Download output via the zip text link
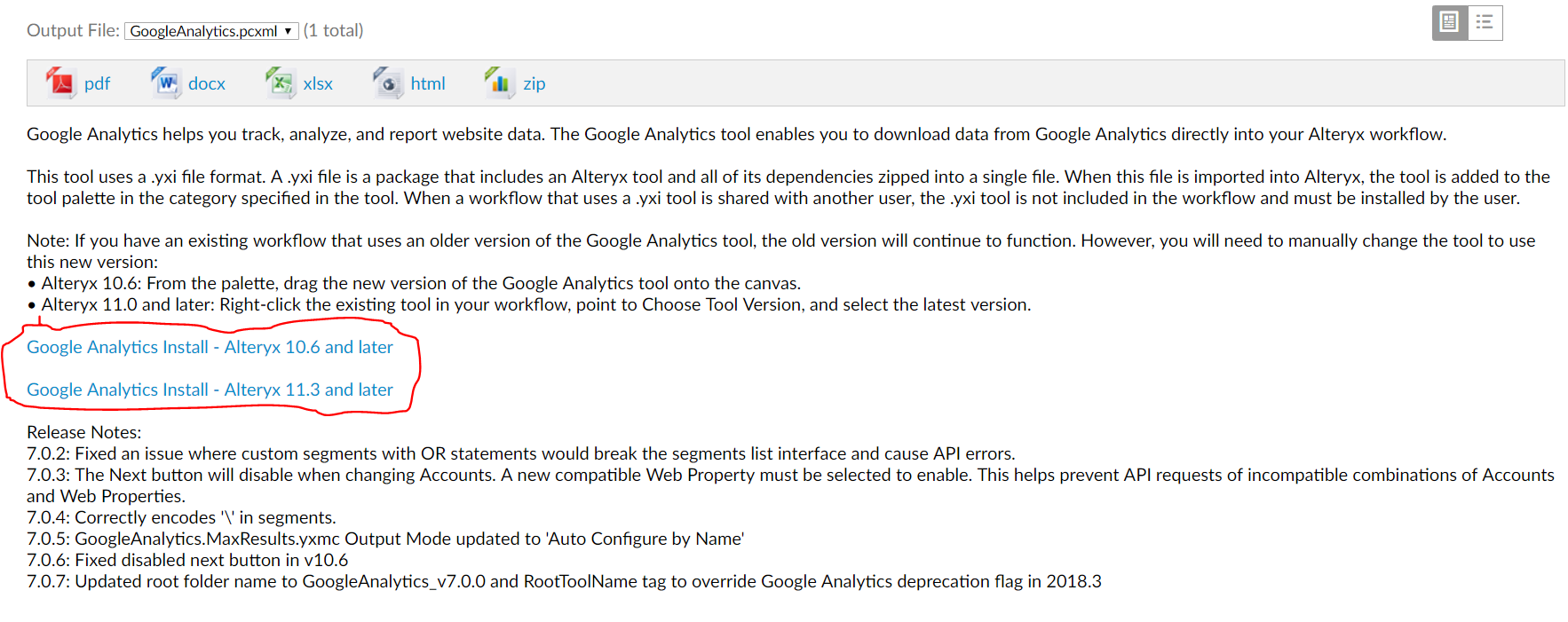 click(535, 83)
